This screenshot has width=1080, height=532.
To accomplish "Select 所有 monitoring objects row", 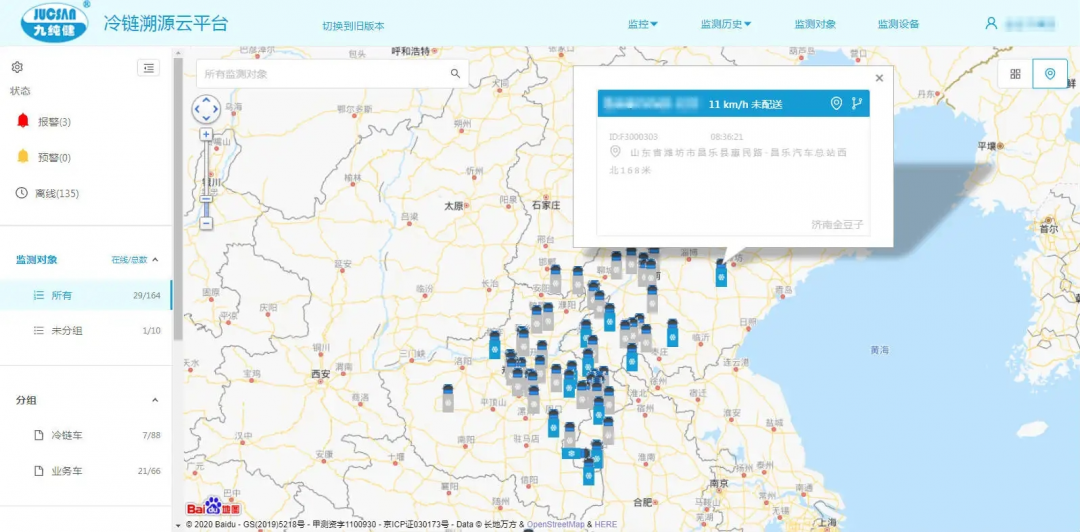I will coord(85,296).
